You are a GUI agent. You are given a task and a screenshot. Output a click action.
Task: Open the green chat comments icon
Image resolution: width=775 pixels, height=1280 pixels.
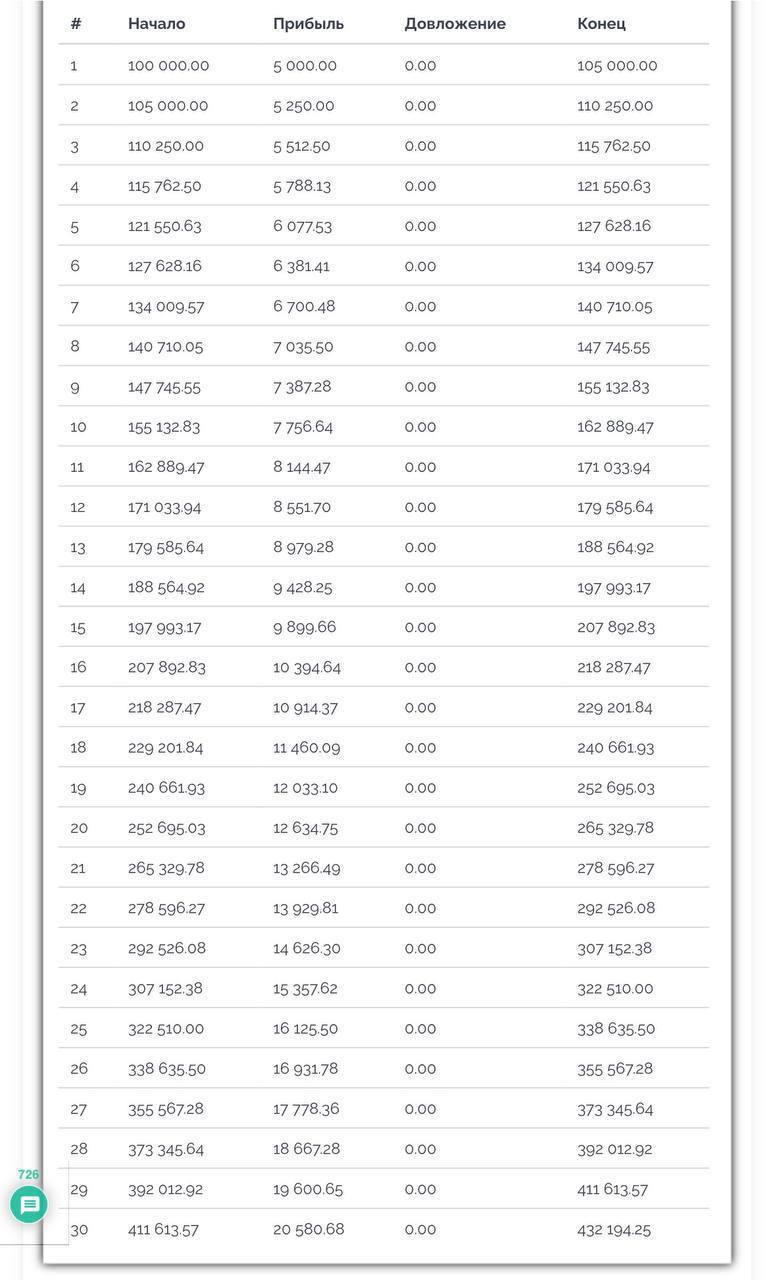point(29,1204)
